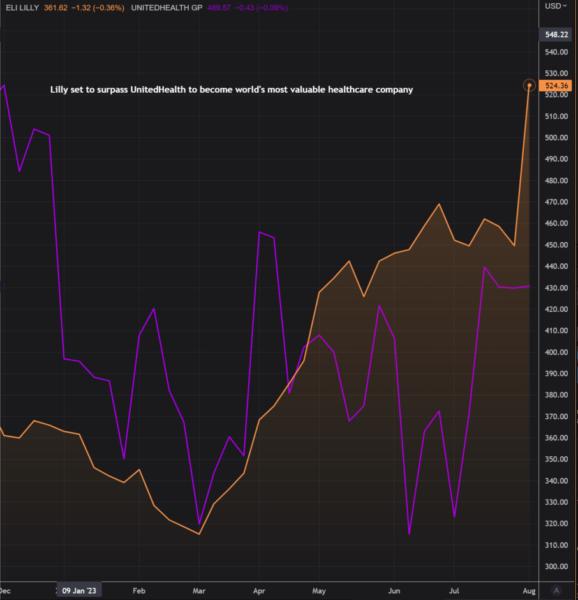Click the 540.00 price axis label
Viewport: 578px width, 600px height.
click(x=557, y=52)
